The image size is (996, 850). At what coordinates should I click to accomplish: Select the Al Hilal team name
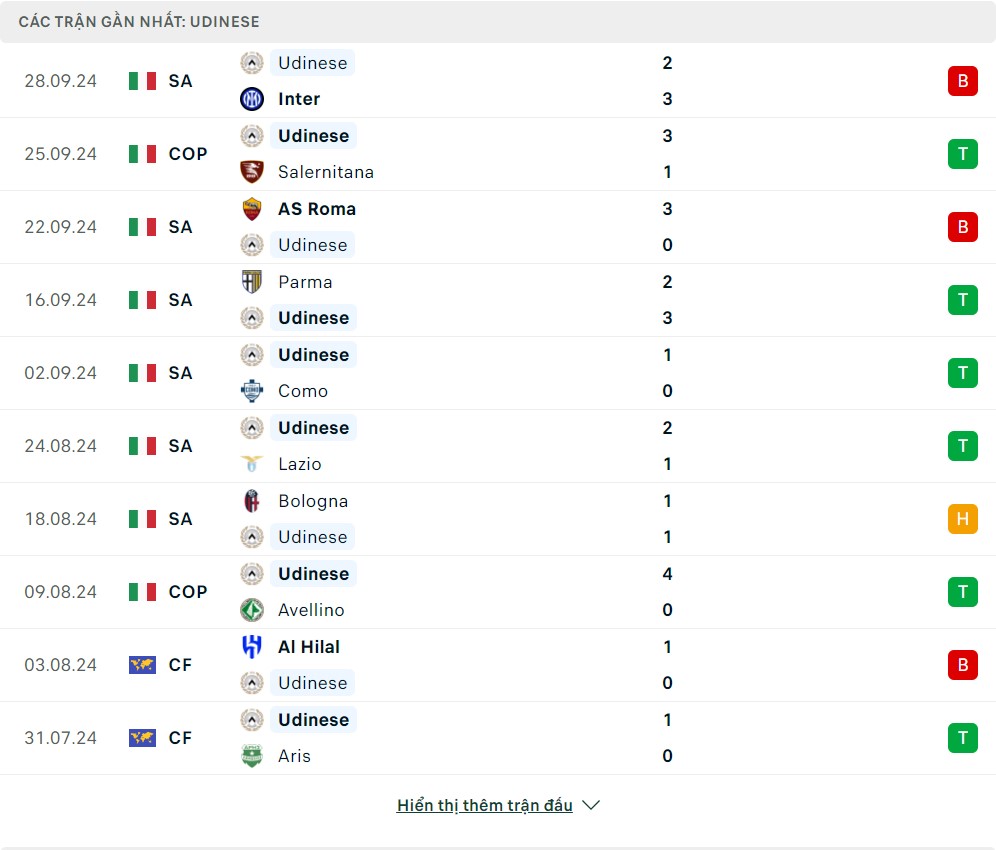pos(307,647)
